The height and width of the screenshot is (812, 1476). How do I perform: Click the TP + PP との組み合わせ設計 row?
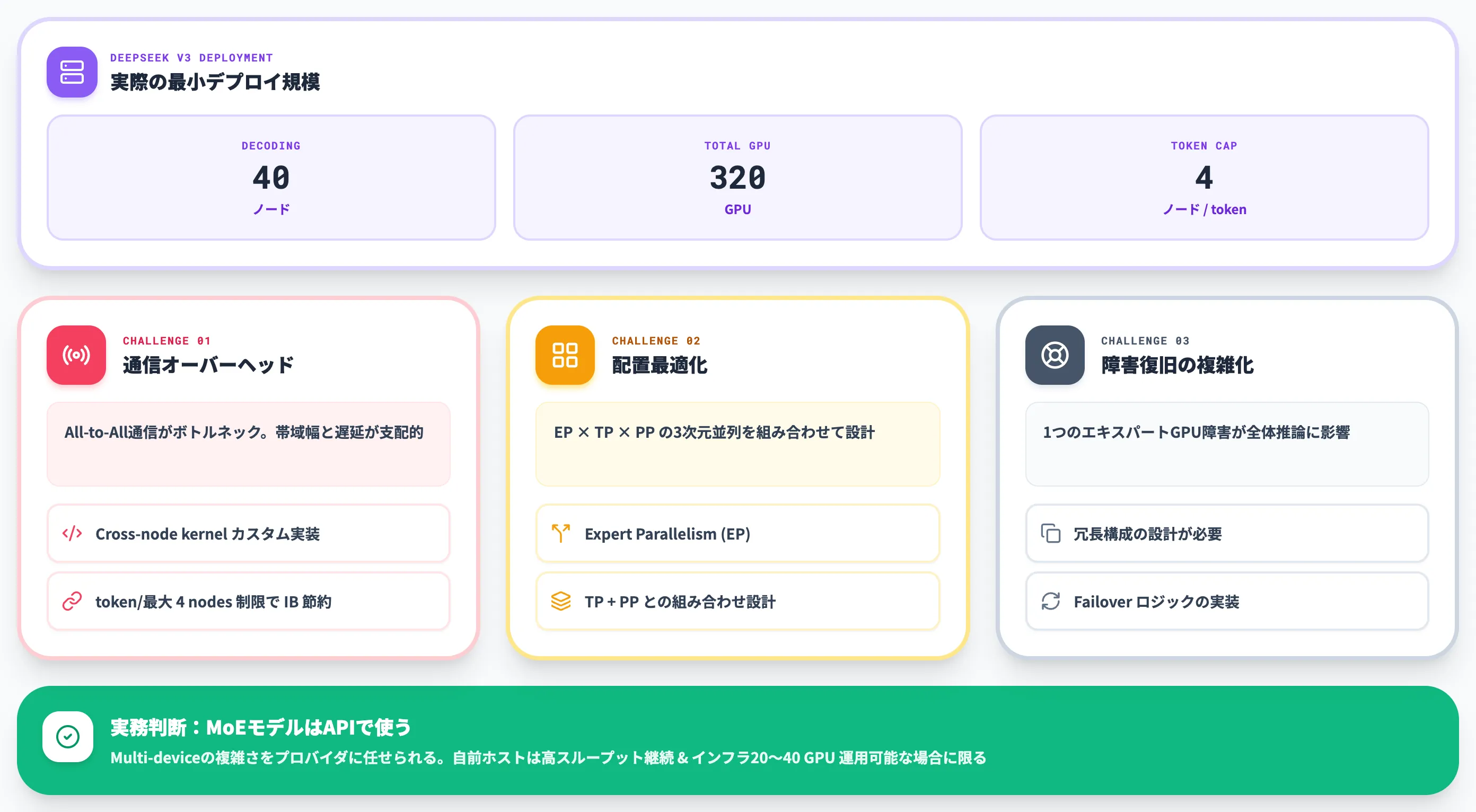coord(738,601)
